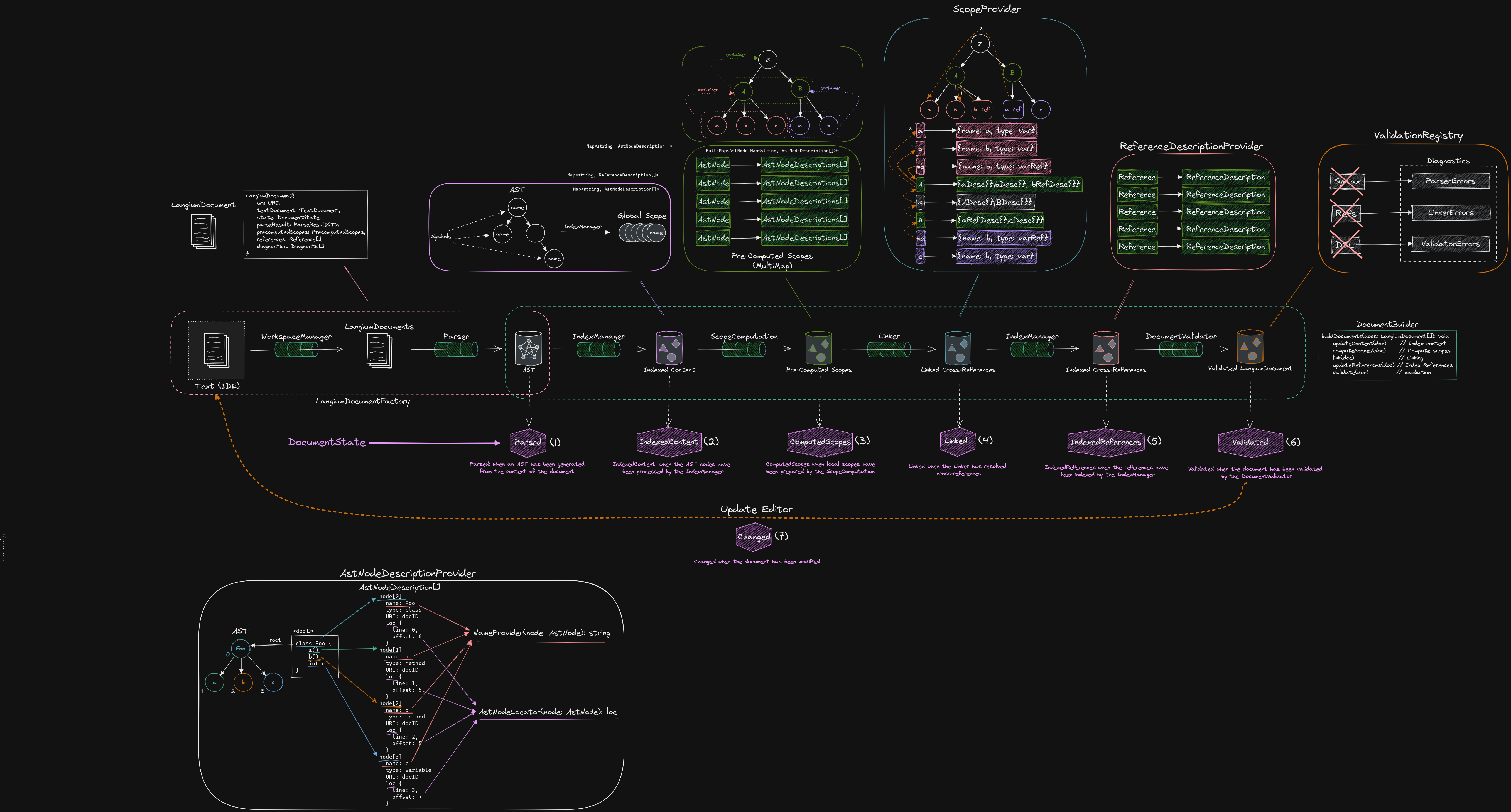1511x812 pixels.
Task: Click the pipe under Parser
Action: click(456, 350)
